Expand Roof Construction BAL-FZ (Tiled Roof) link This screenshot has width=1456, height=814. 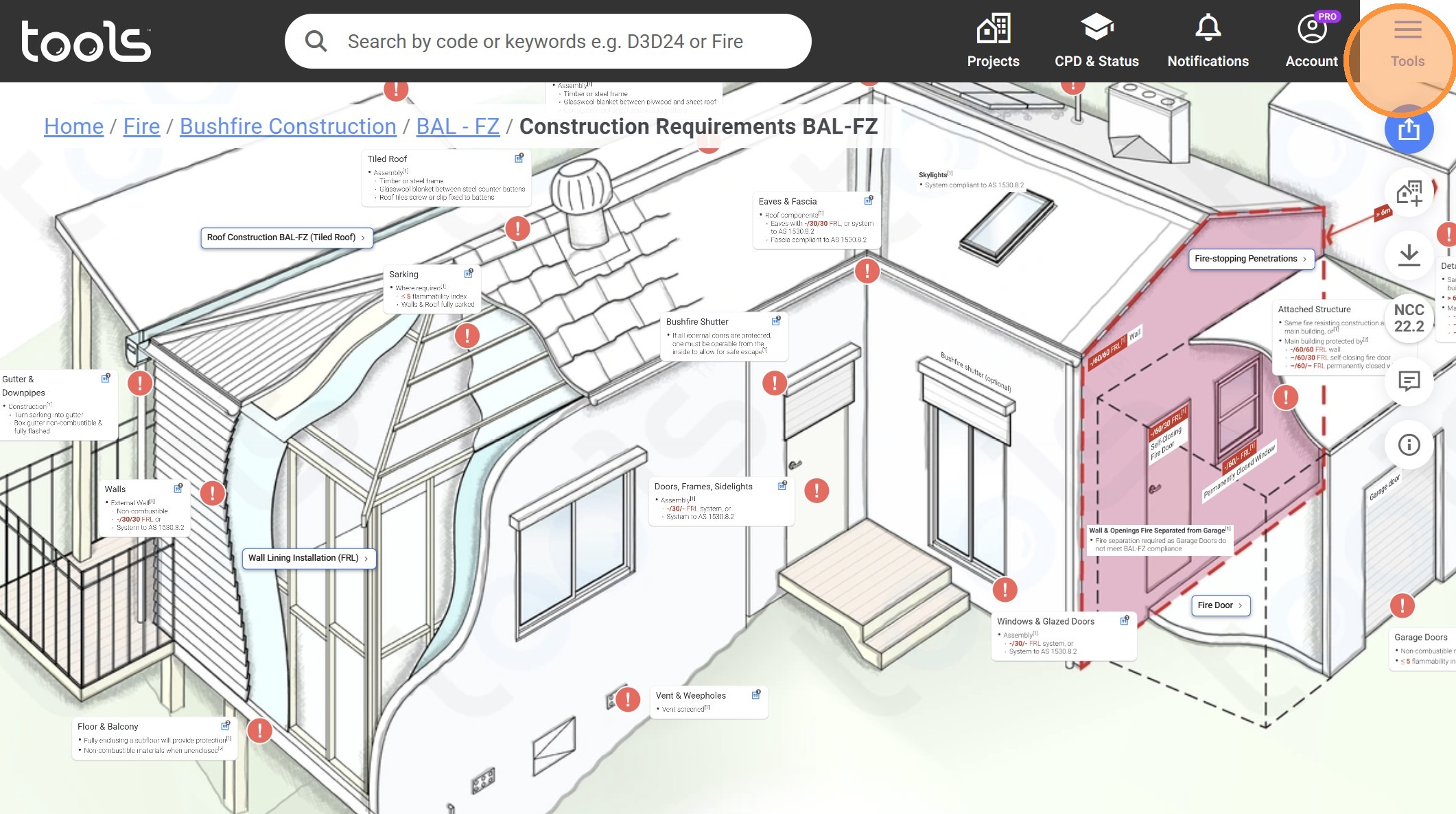[287, 237]
